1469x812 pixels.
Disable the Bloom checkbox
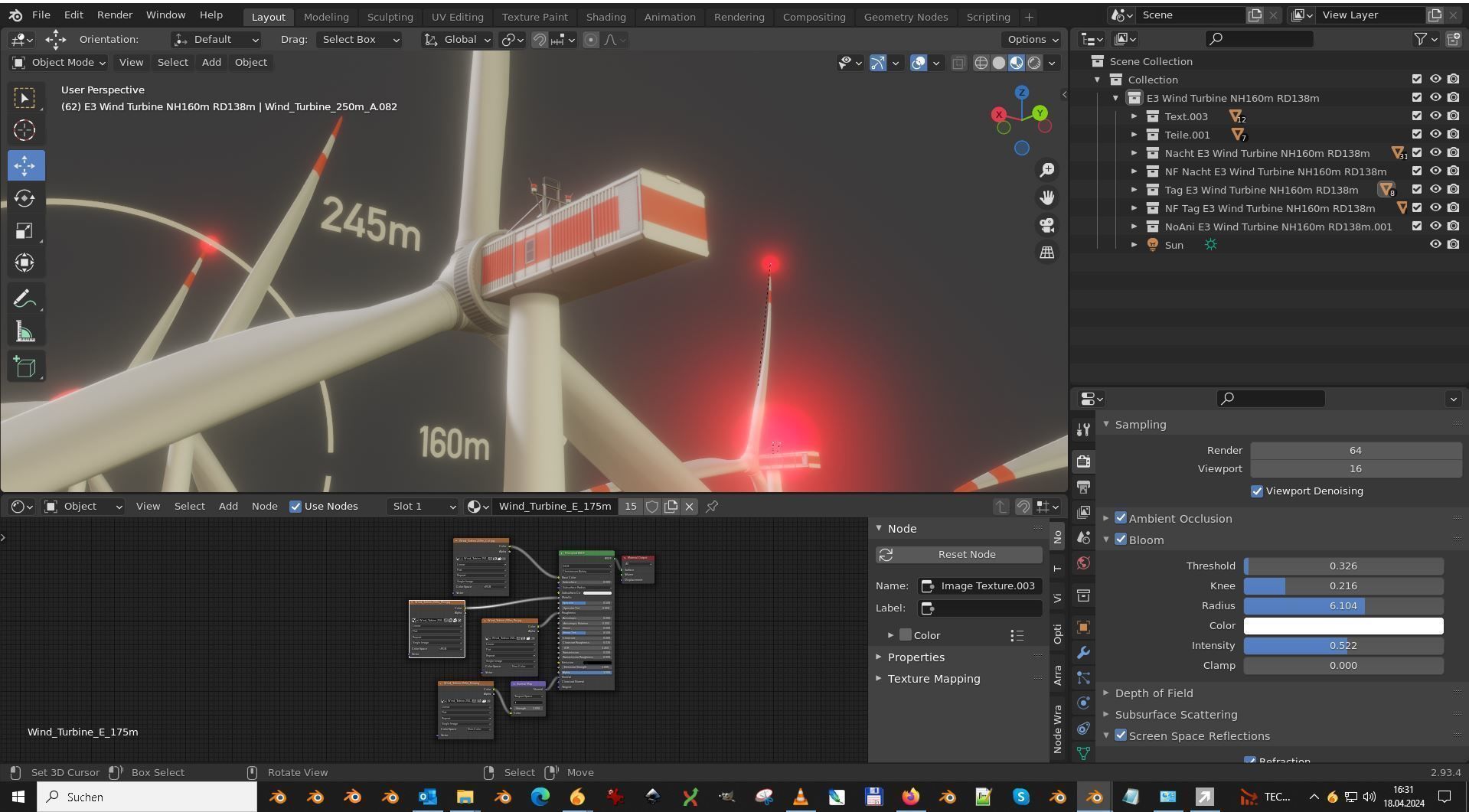click(x=1121, y=540)
